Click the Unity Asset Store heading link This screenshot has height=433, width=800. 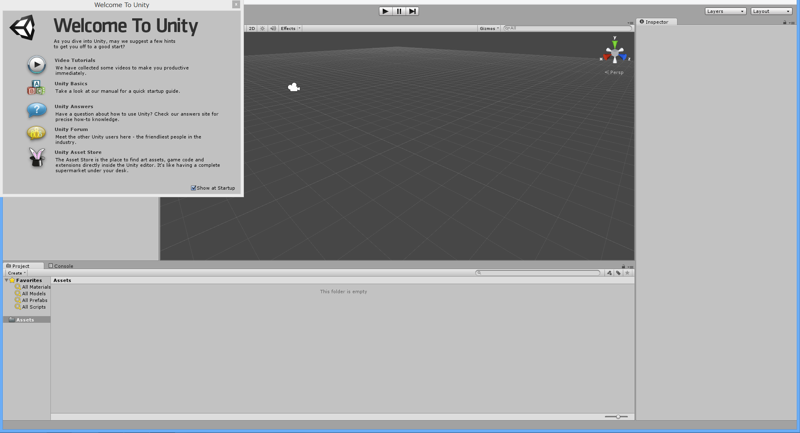tap(78, 152)
